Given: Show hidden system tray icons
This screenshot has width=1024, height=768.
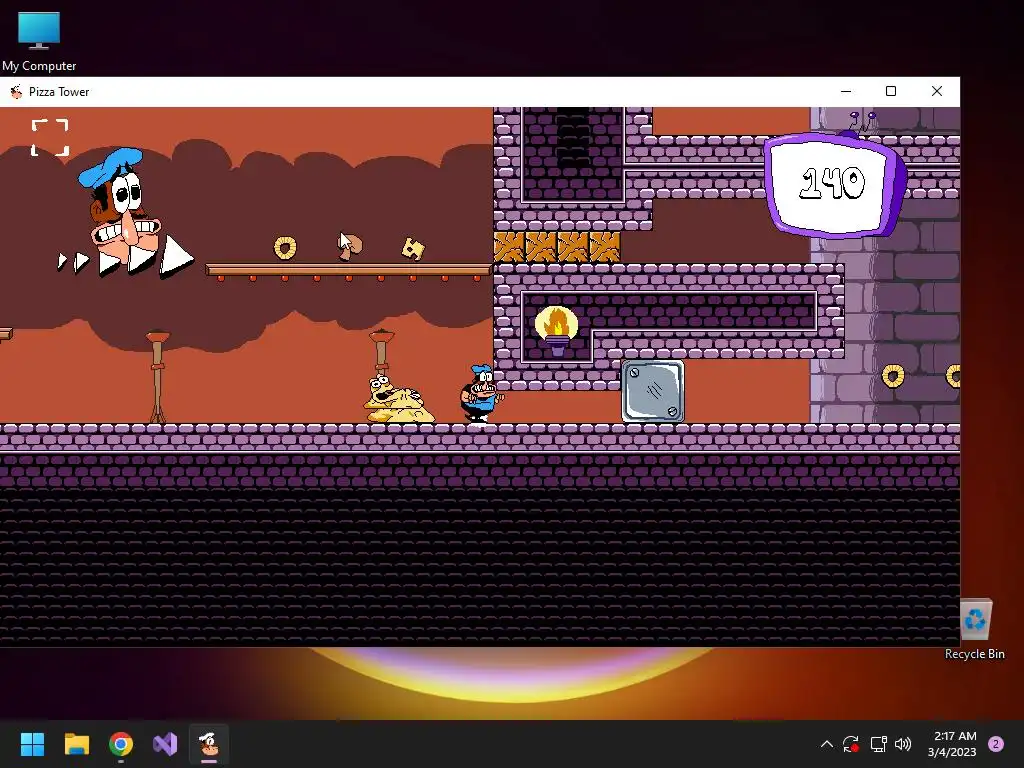Looking at the screenshot, I should 826,744.
